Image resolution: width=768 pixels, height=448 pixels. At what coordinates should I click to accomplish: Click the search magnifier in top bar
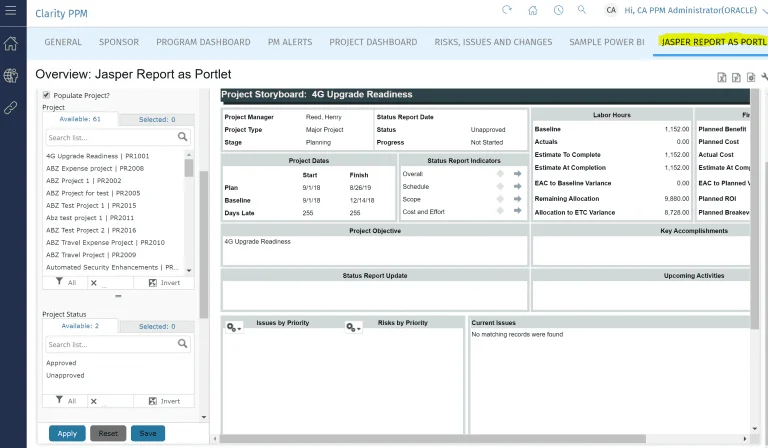tap(582, 9)
